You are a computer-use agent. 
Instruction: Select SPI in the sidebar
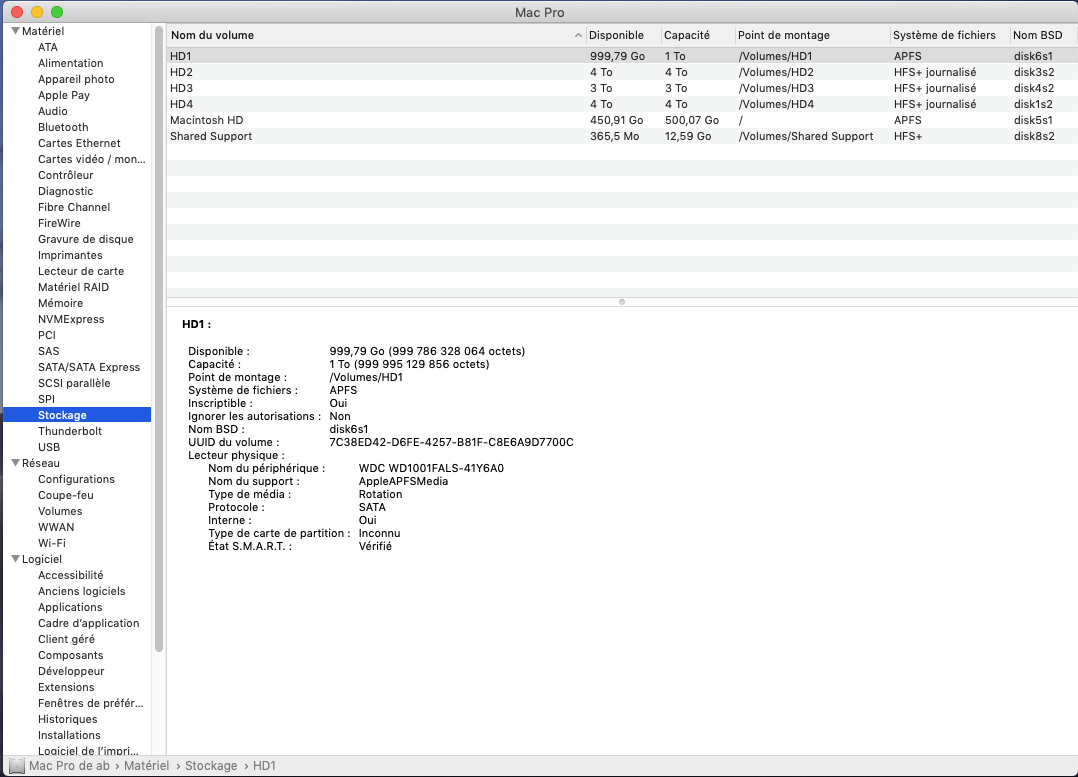pyautogui.click(x=46, y=399)
